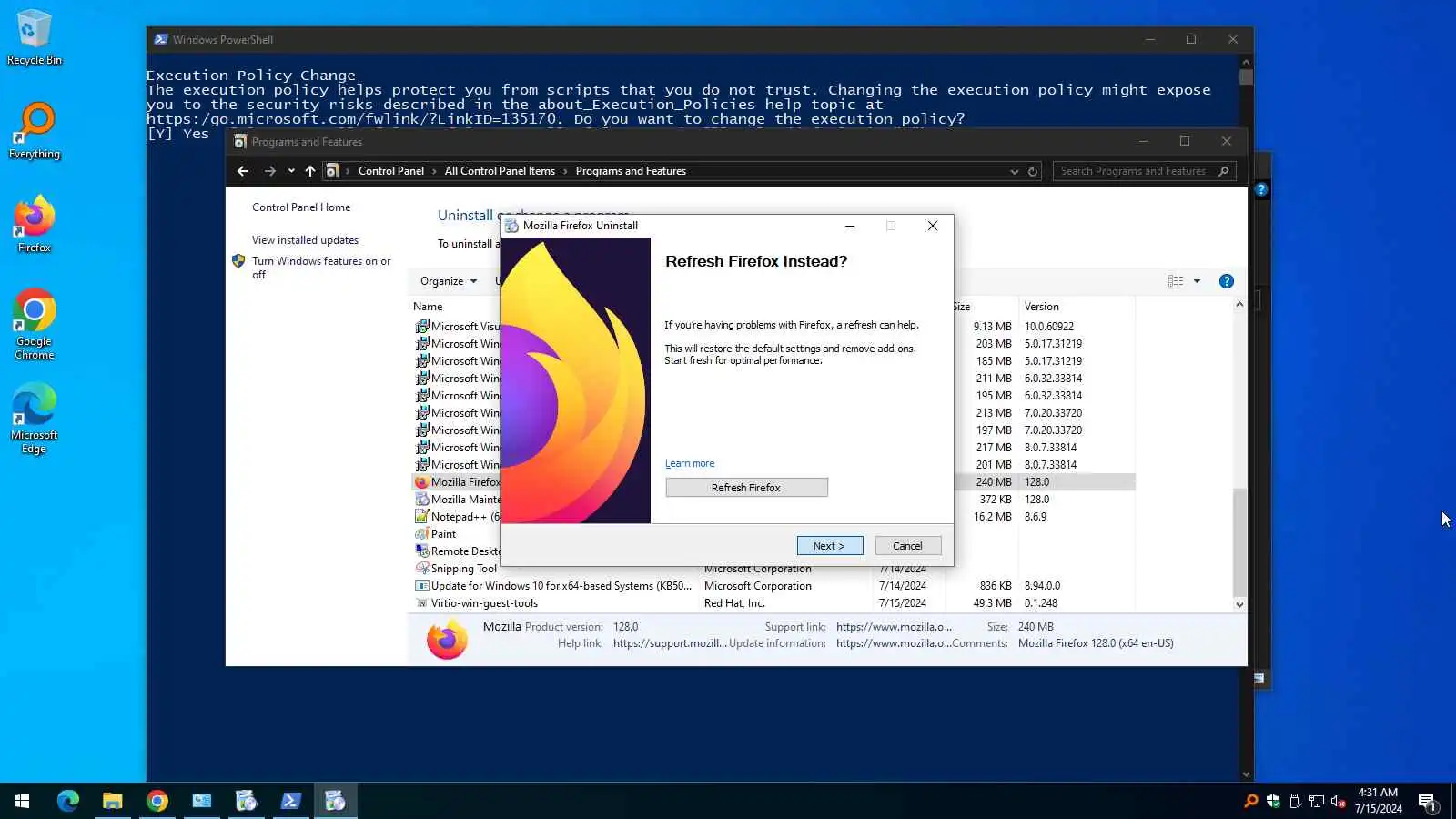
Task: Open the Firefox shortcut on the desktop
Action: point(35,224)
